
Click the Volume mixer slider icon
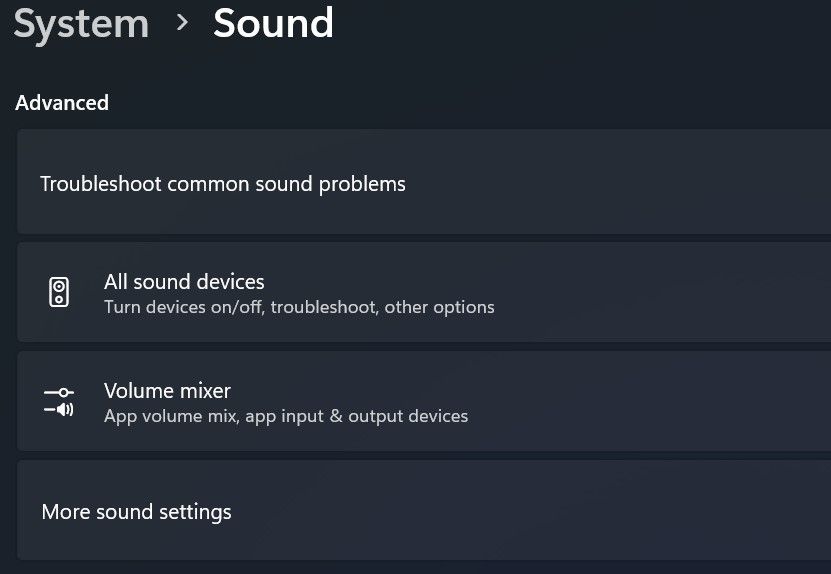click(59, 402)
